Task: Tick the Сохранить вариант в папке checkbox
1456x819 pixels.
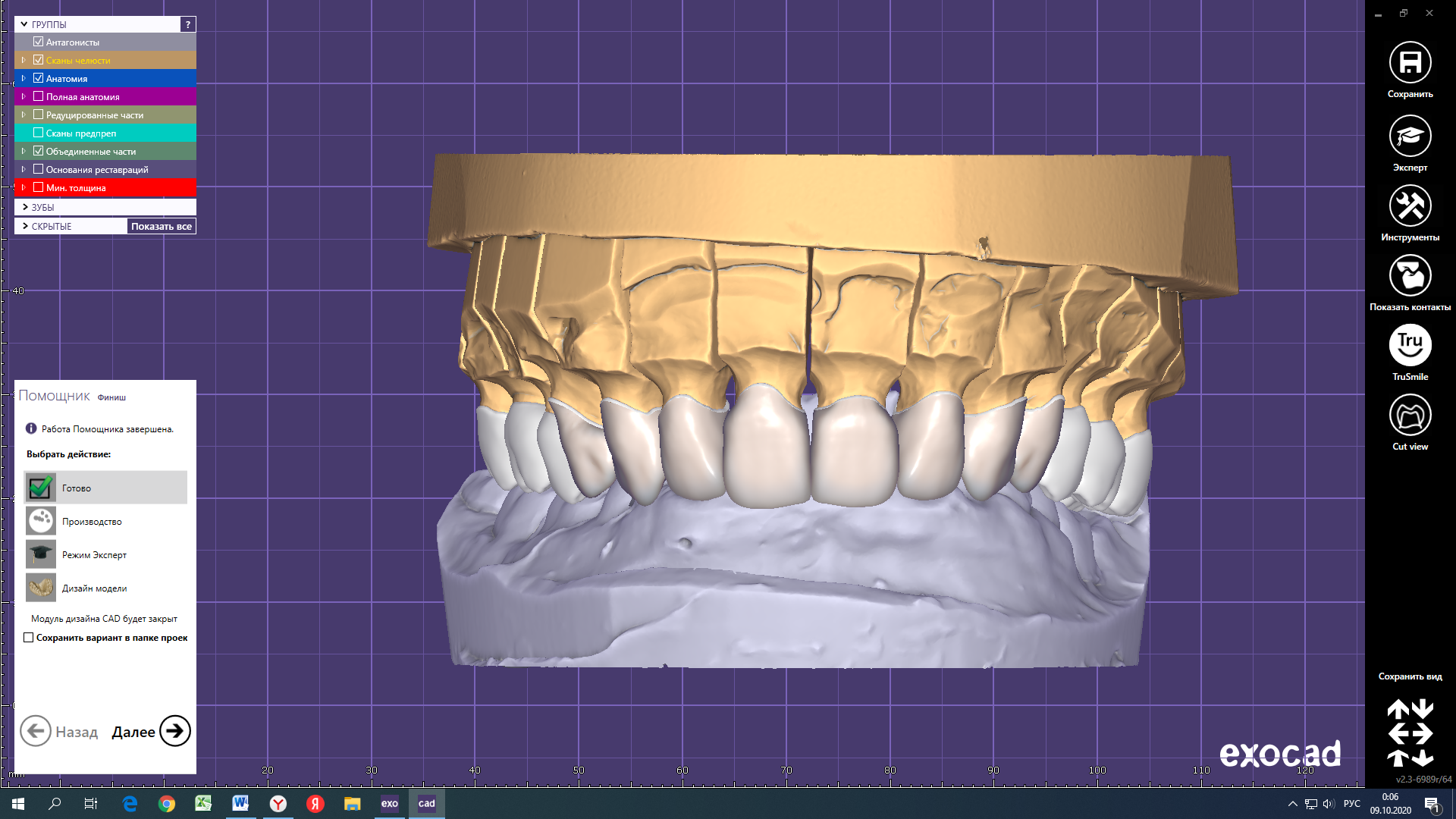Action: pos(29,638)
